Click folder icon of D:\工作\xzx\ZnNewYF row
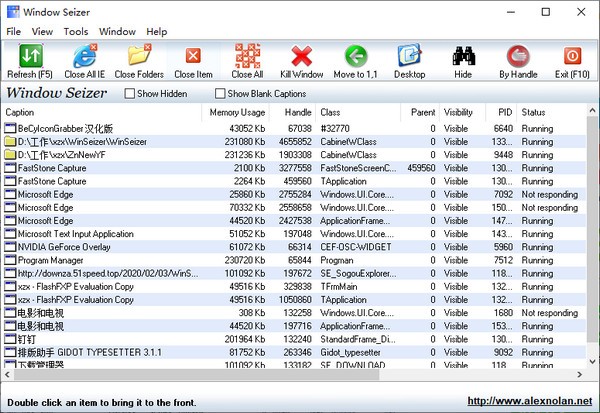The width and height of the screenshot is (600, 413). (x=10, y=155)
